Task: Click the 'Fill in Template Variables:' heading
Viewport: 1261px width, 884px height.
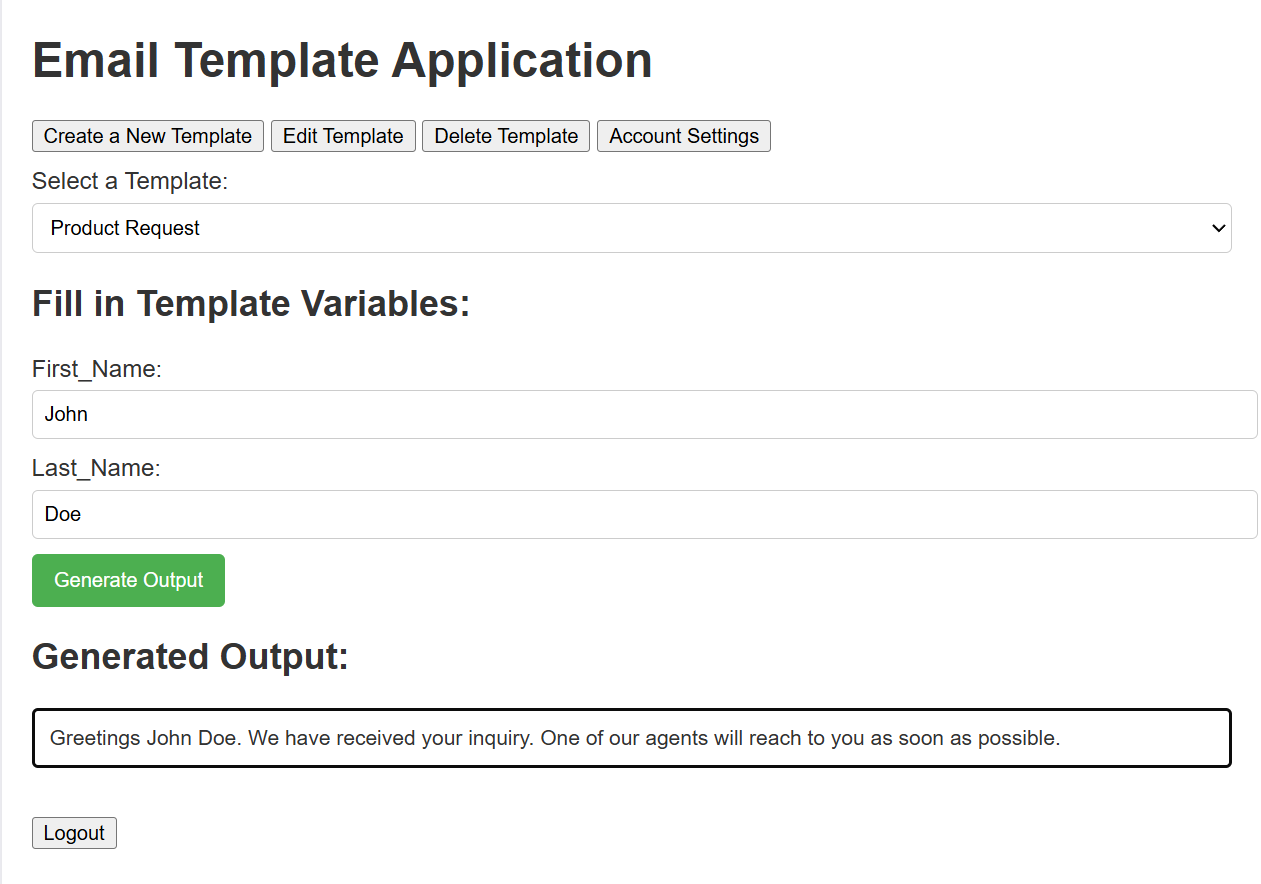Action: pyautogui.click(x=251, y=303)
